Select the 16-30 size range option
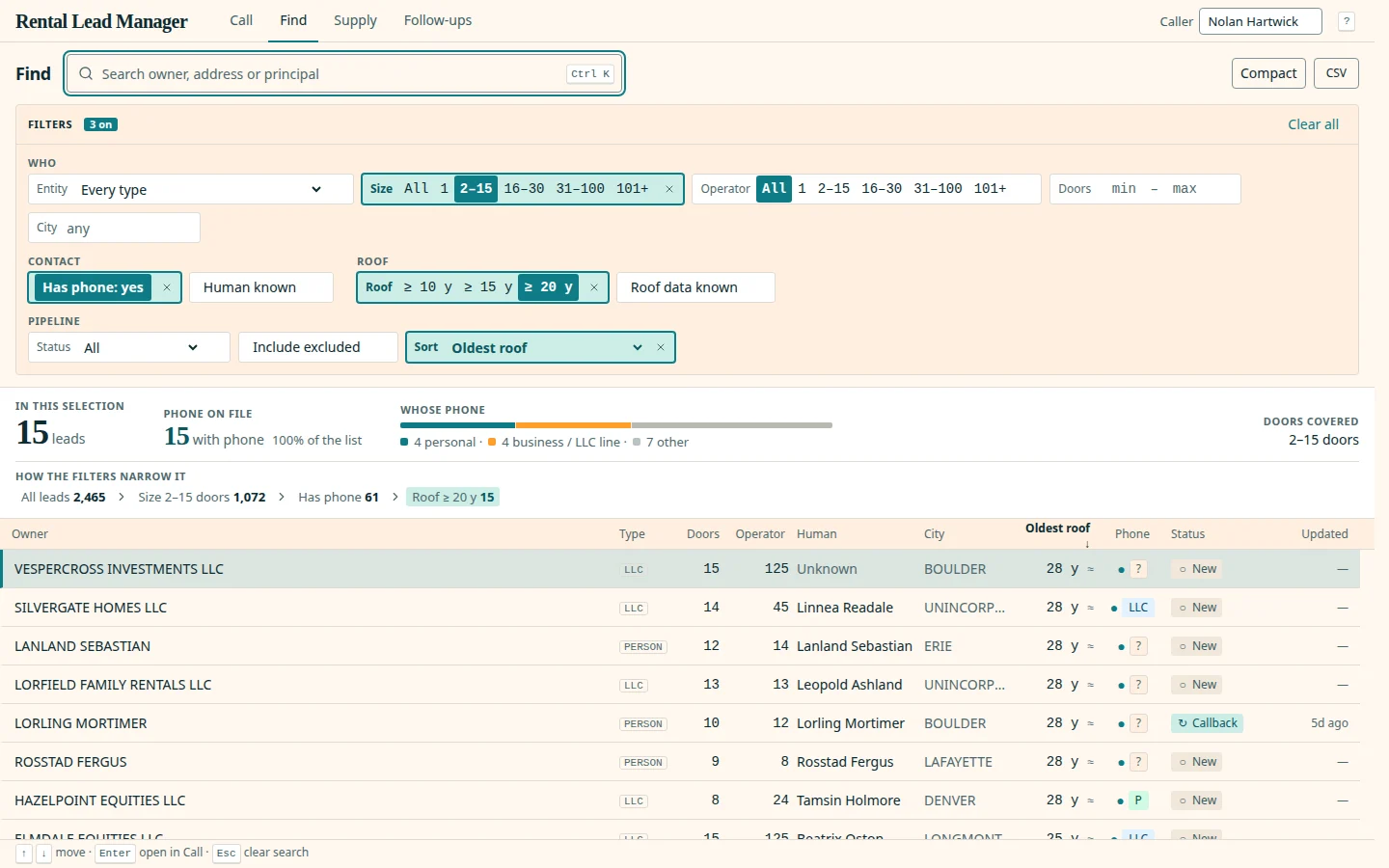 coord(524,189)
